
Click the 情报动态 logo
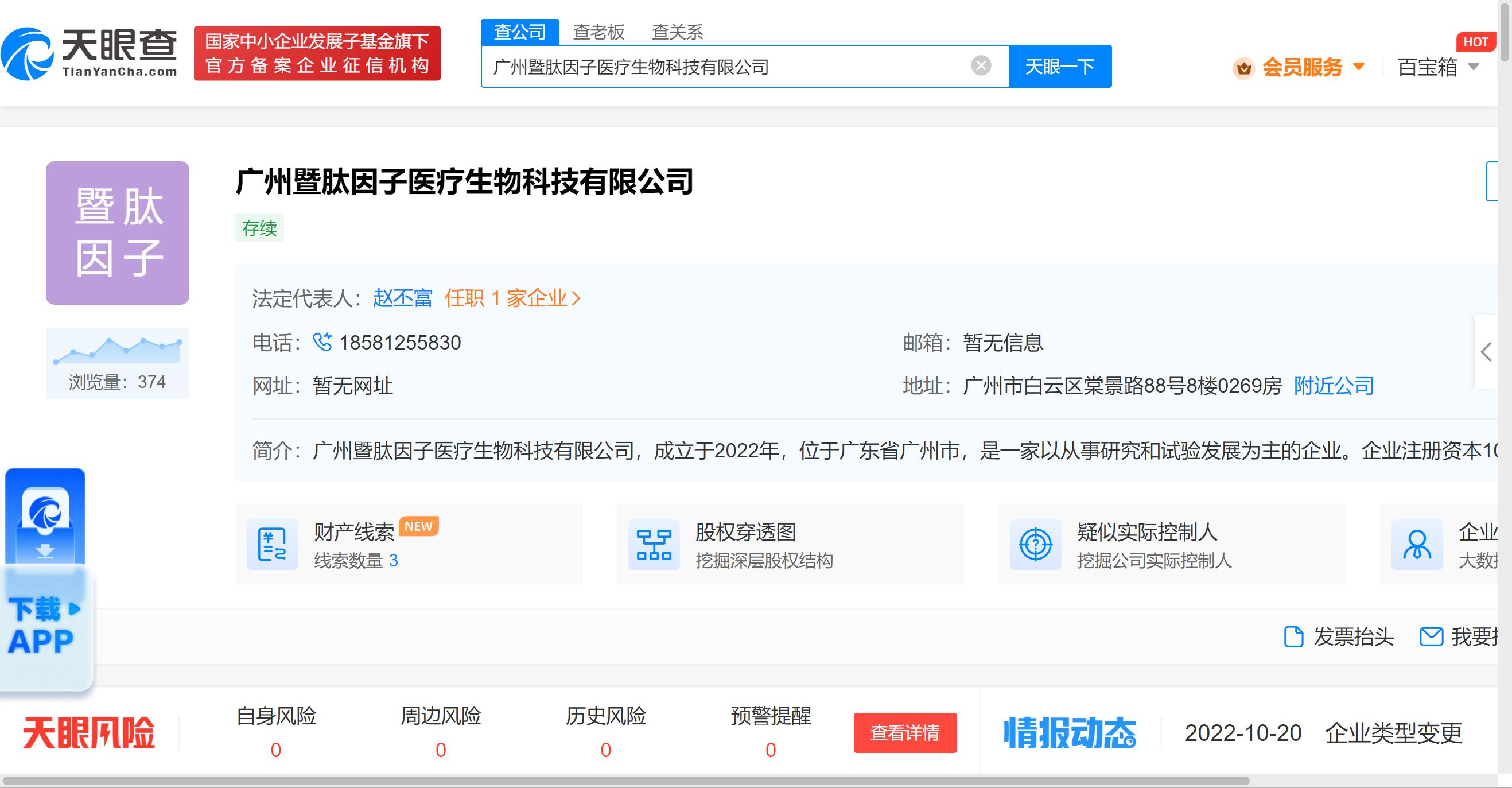(x=1070, y=733)
